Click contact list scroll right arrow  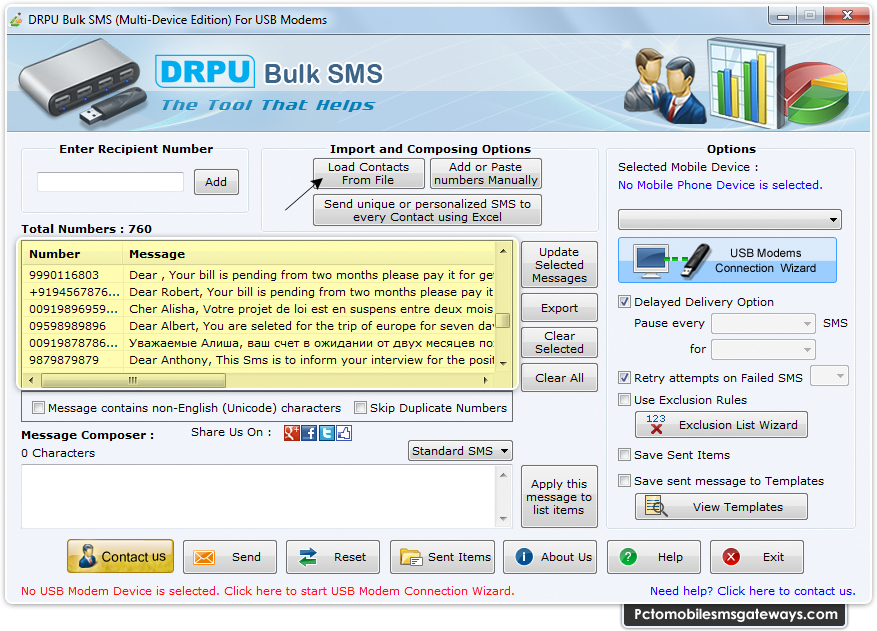485,380
